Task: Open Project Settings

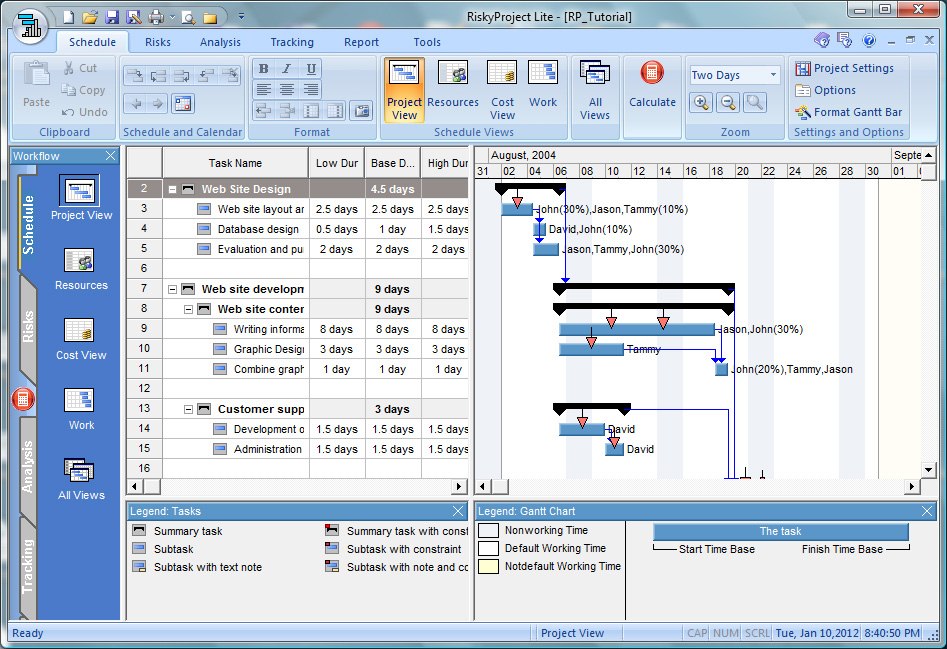Action: [844, 68]
